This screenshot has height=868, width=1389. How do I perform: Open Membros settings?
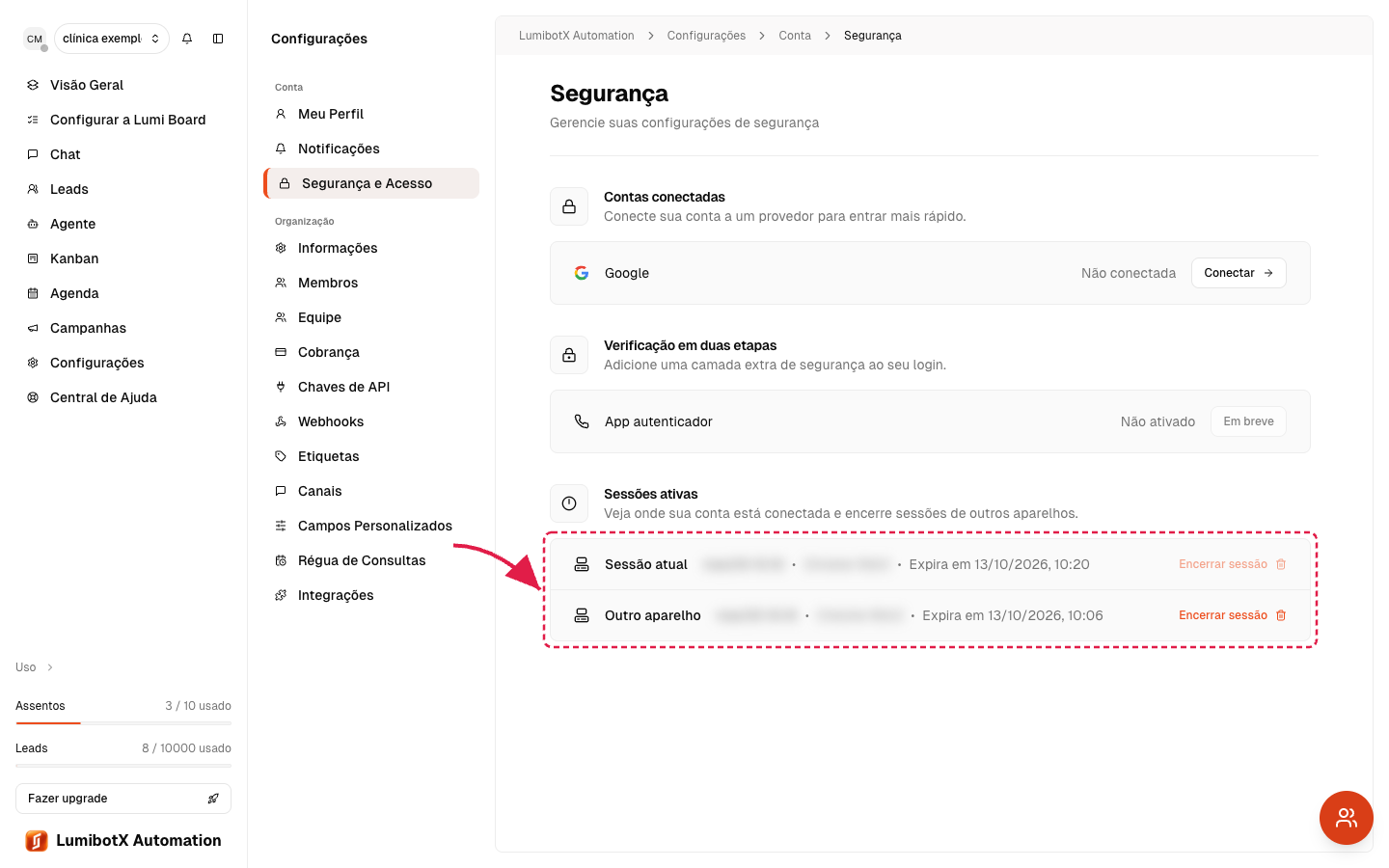pyautogui.click(x=371, y=283)
